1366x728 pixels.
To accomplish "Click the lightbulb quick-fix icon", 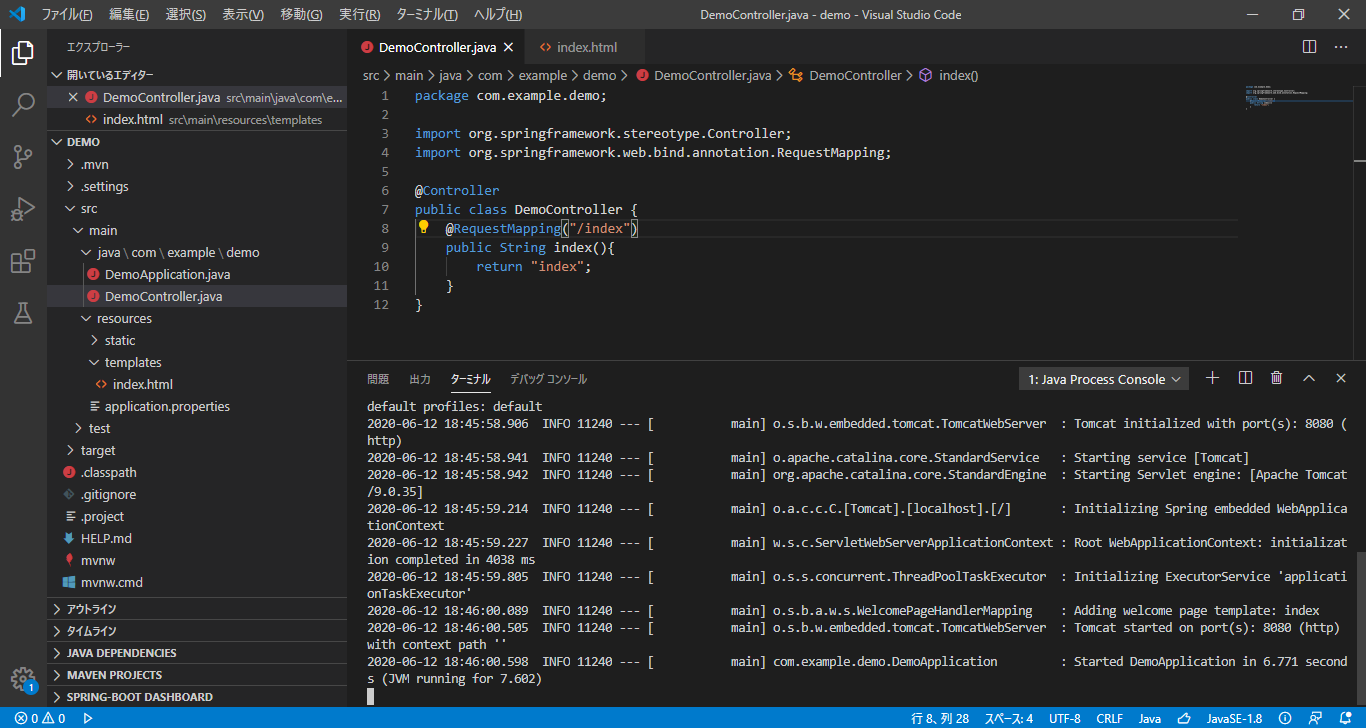I will point(423,228).
